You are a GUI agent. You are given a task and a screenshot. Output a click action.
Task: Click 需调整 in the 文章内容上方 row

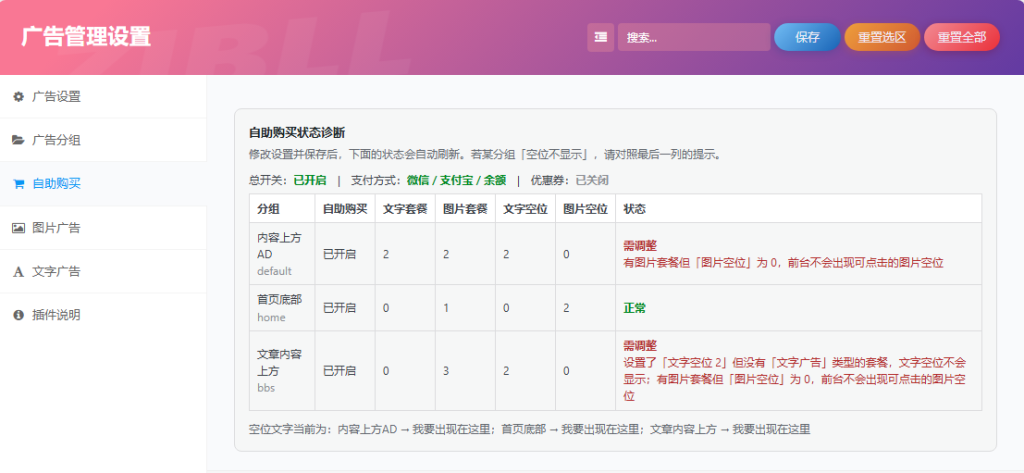click(x=640, y=346)
